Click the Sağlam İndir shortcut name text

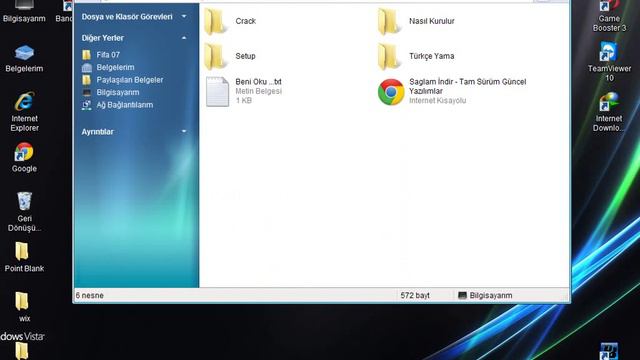[x=468, y=87]
